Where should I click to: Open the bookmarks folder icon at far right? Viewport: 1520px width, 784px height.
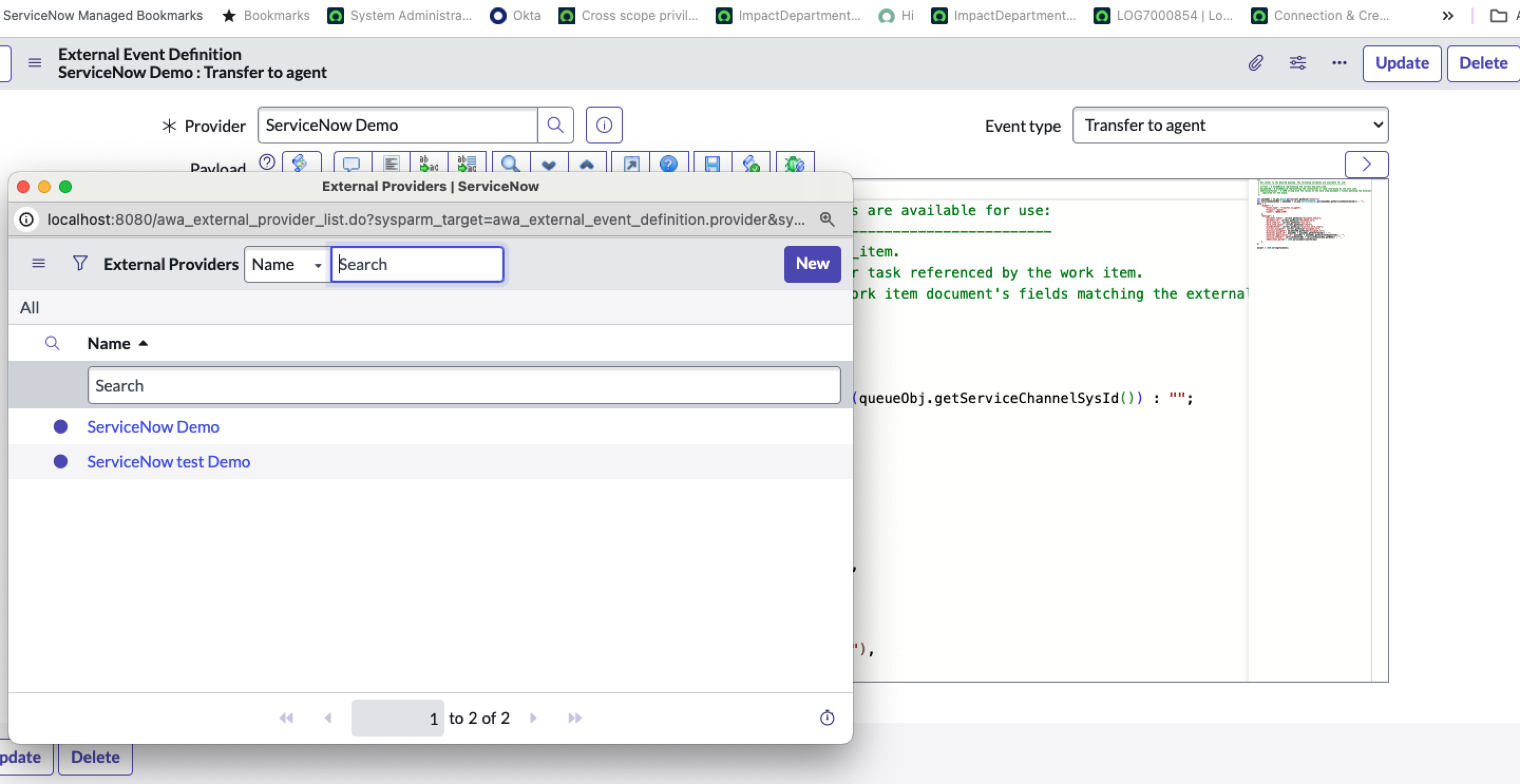[1498, 16]
